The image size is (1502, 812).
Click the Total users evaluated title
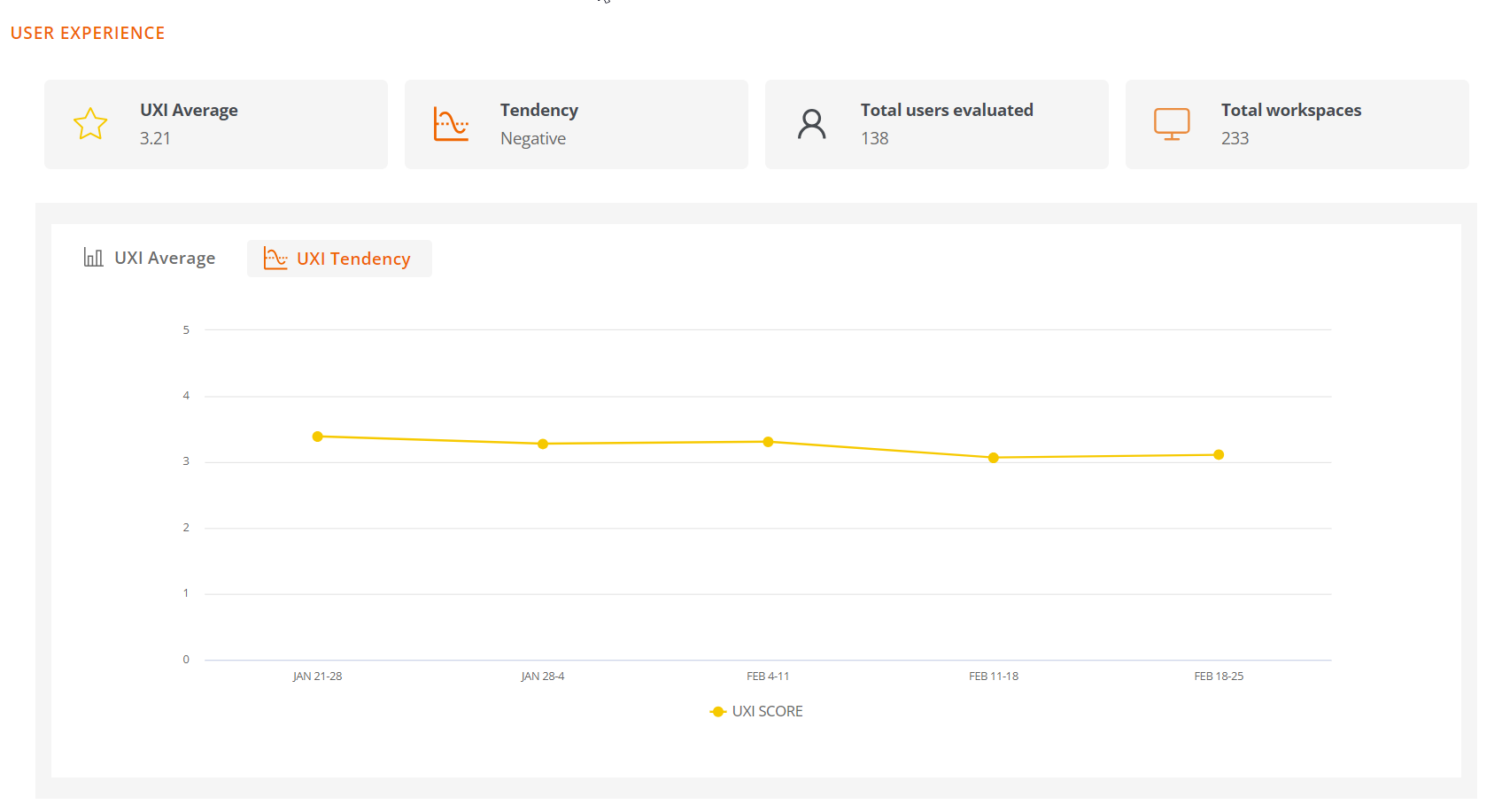point(947,110)
